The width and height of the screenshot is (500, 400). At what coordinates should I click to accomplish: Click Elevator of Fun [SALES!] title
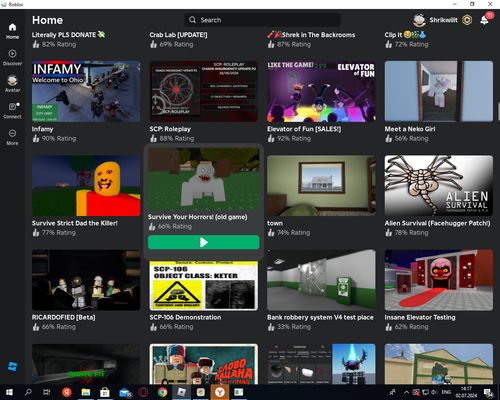pyautogui.click(x=304, y=129)
